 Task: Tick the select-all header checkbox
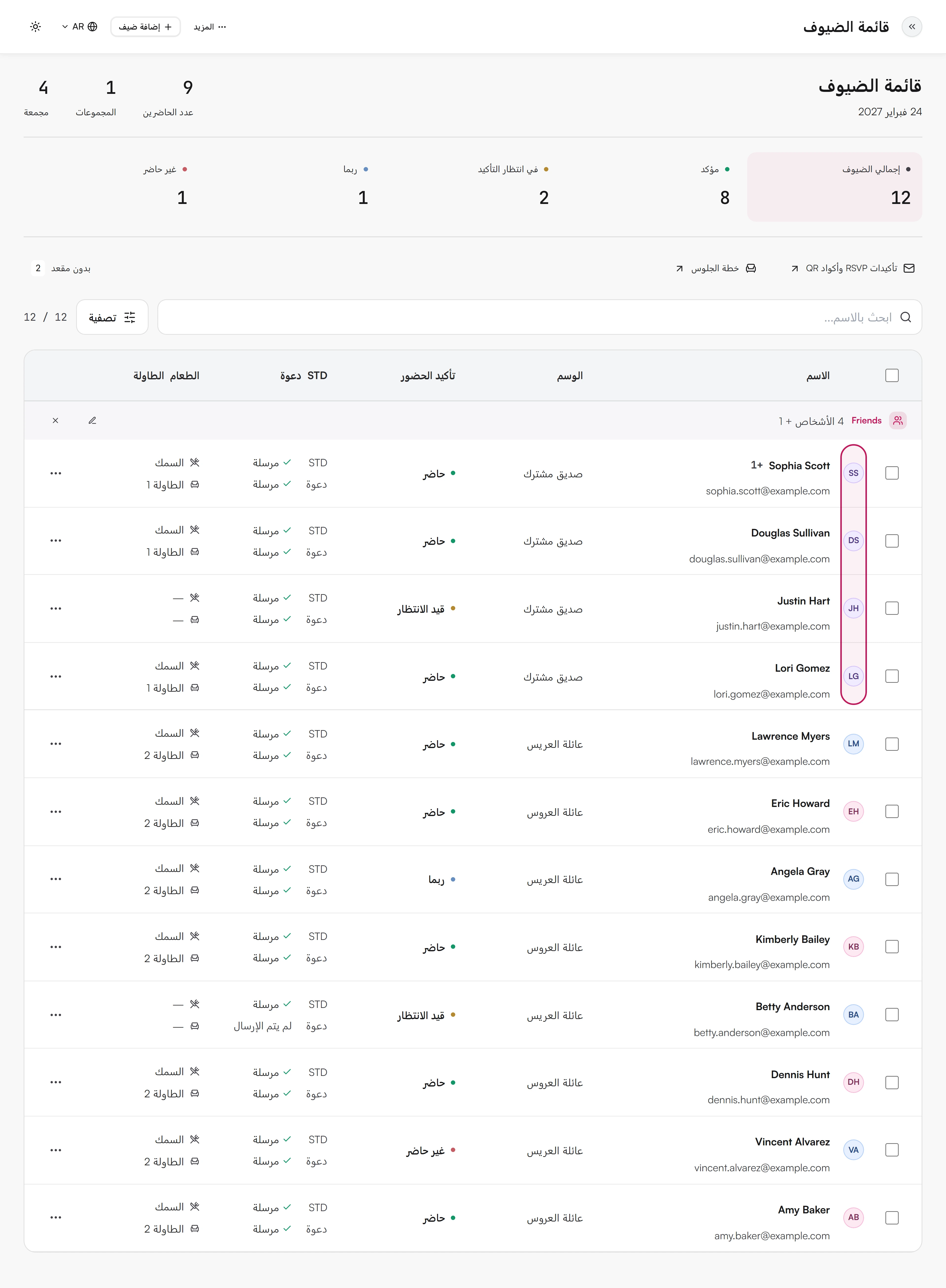(x=892, y=376)
